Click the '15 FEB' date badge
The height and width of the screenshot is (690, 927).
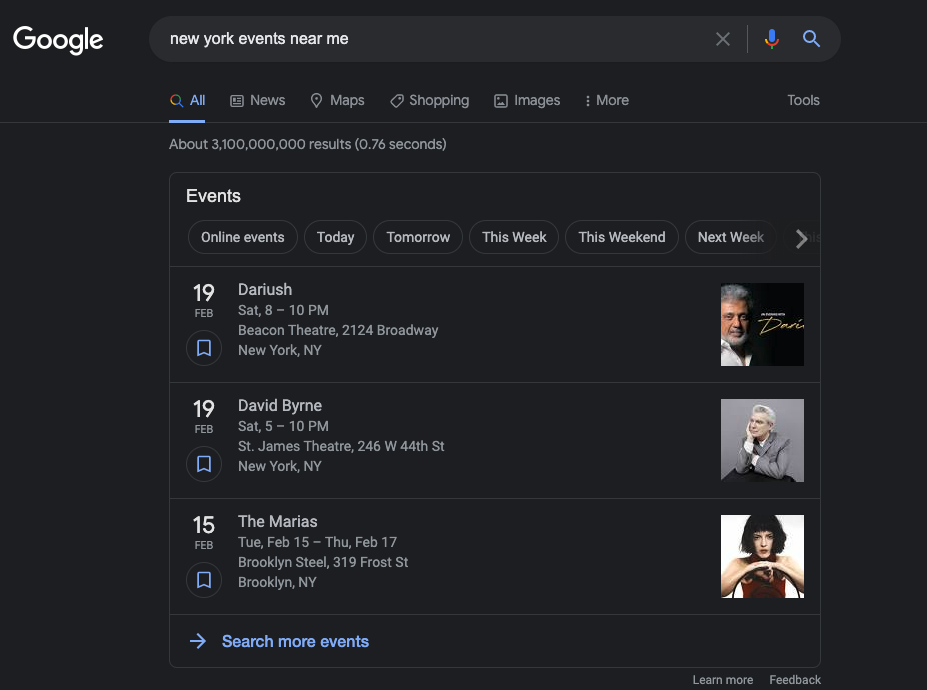(204, 532)
